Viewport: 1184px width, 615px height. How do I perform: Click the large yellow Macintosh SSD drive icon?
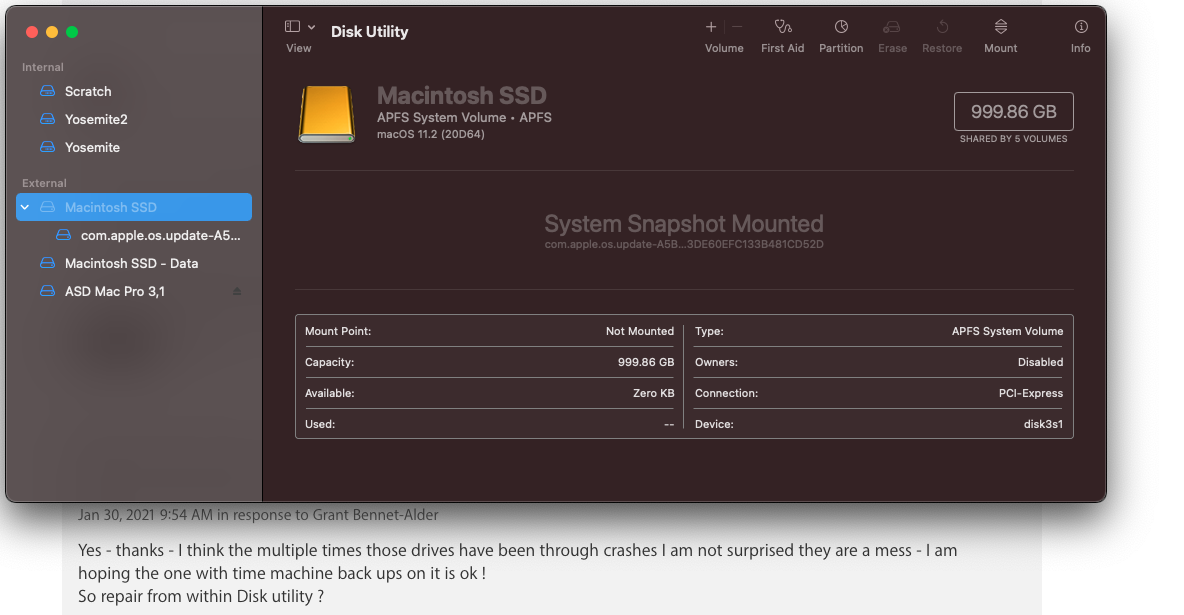coord(326,114)
